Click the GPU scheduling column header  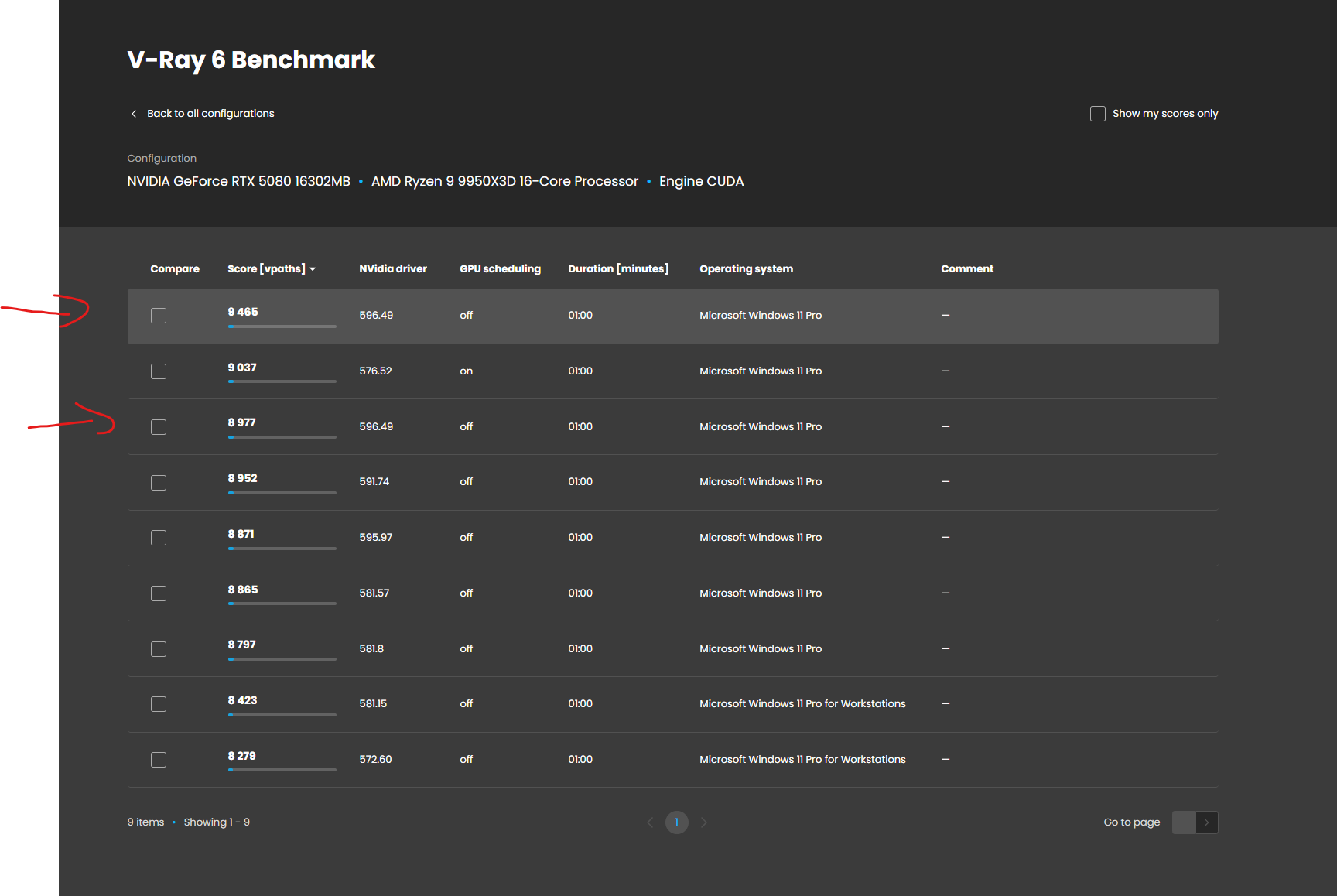(500, 269)
